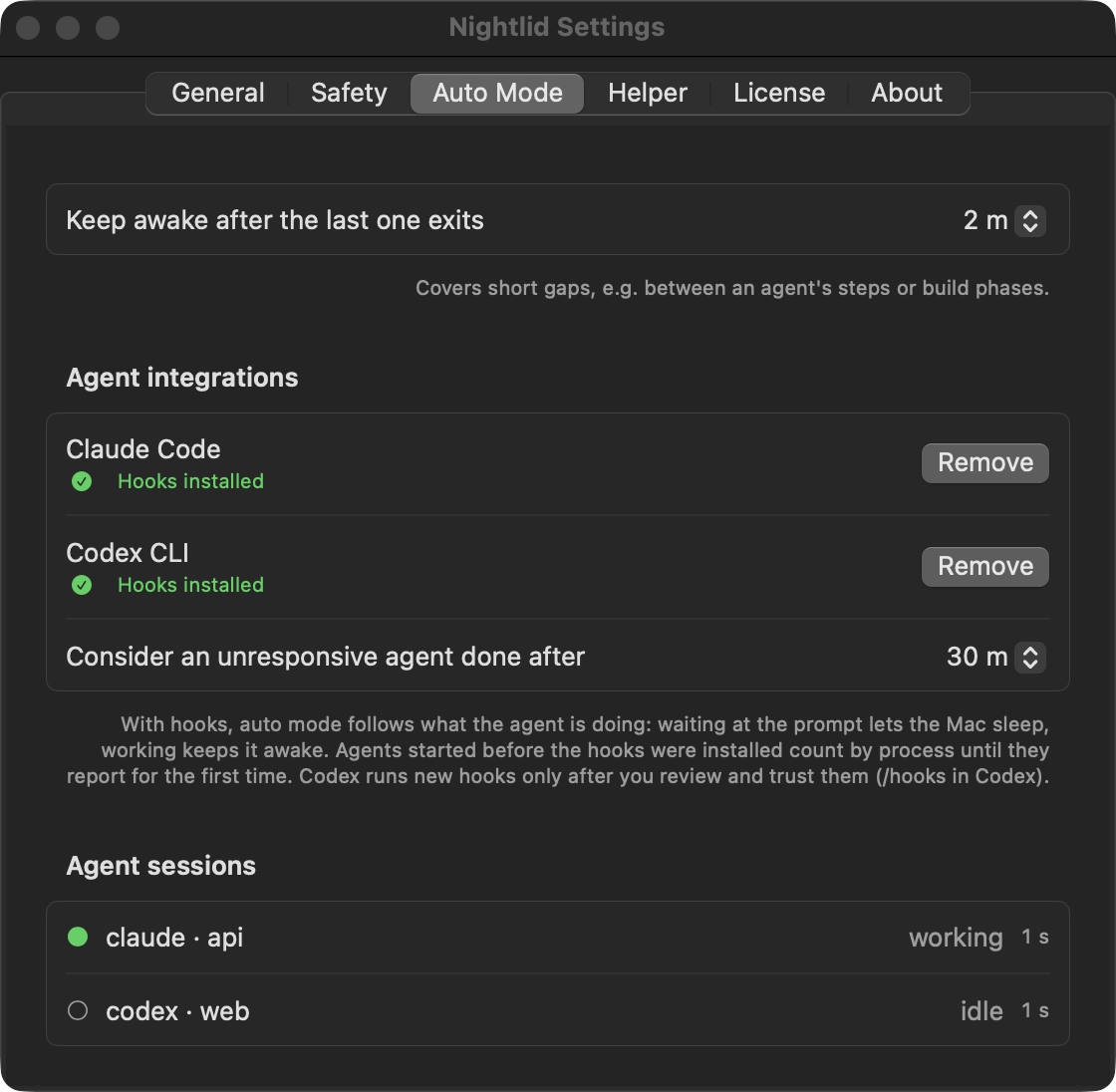The image size is (1116, 1092).
Task: Open the Safety tab
Action: click(x=349, y=94)
